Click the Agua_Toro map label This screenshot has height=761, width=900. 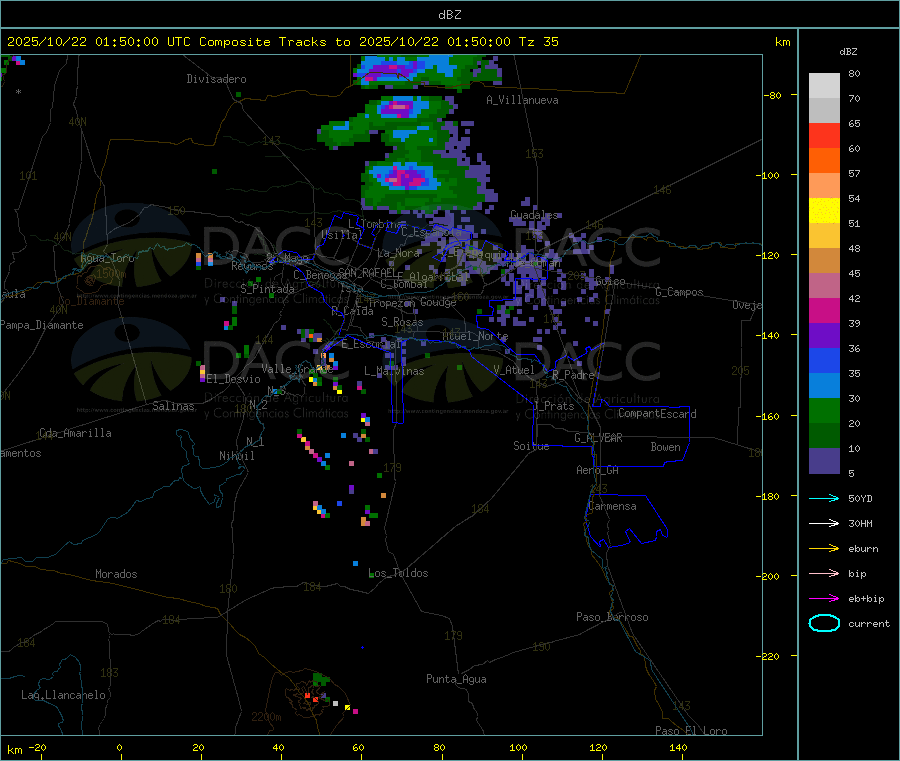coord(107,258)
